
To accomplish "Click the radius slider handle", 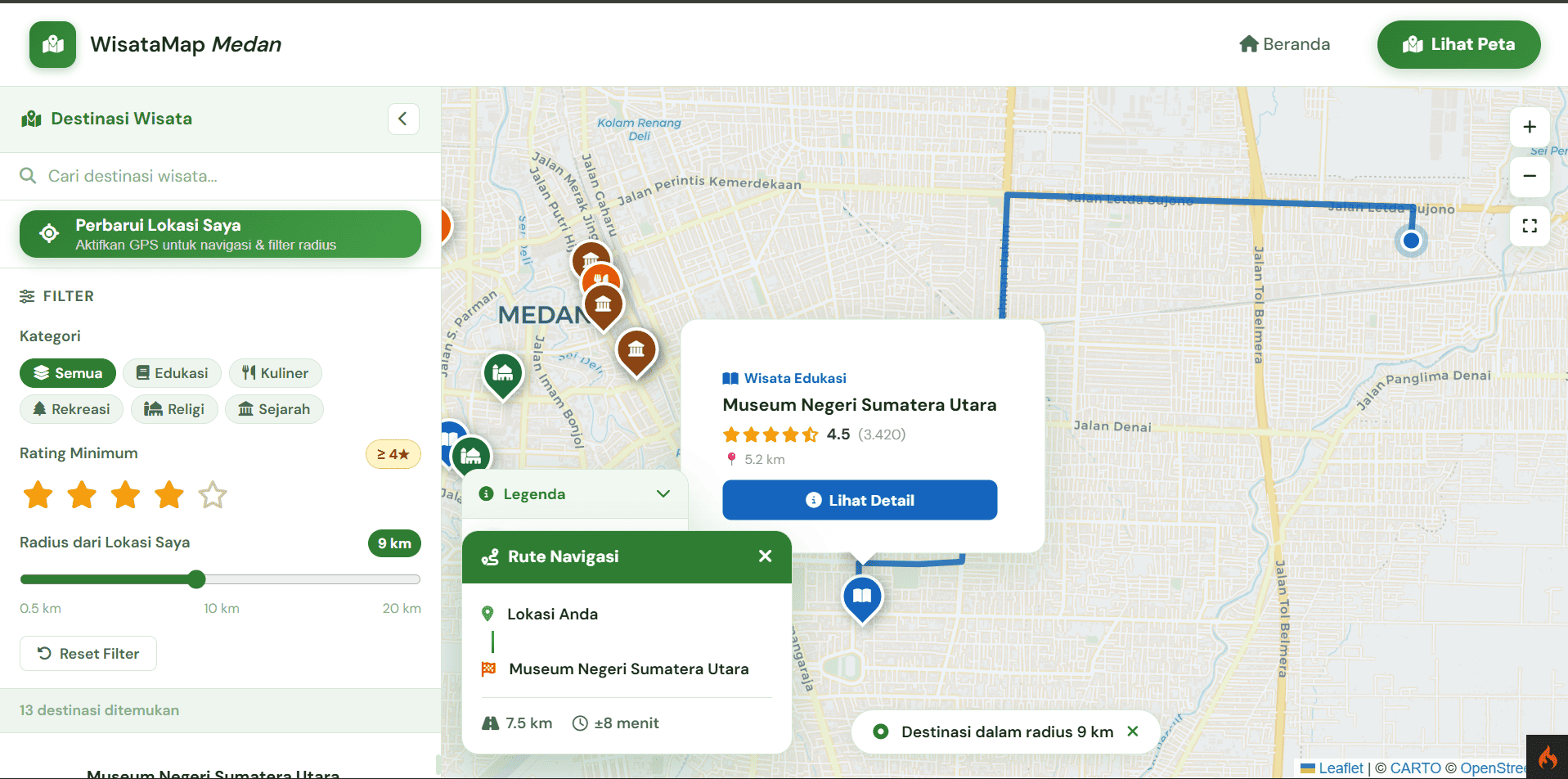I will pyautogui.click(x=196, y=579).
